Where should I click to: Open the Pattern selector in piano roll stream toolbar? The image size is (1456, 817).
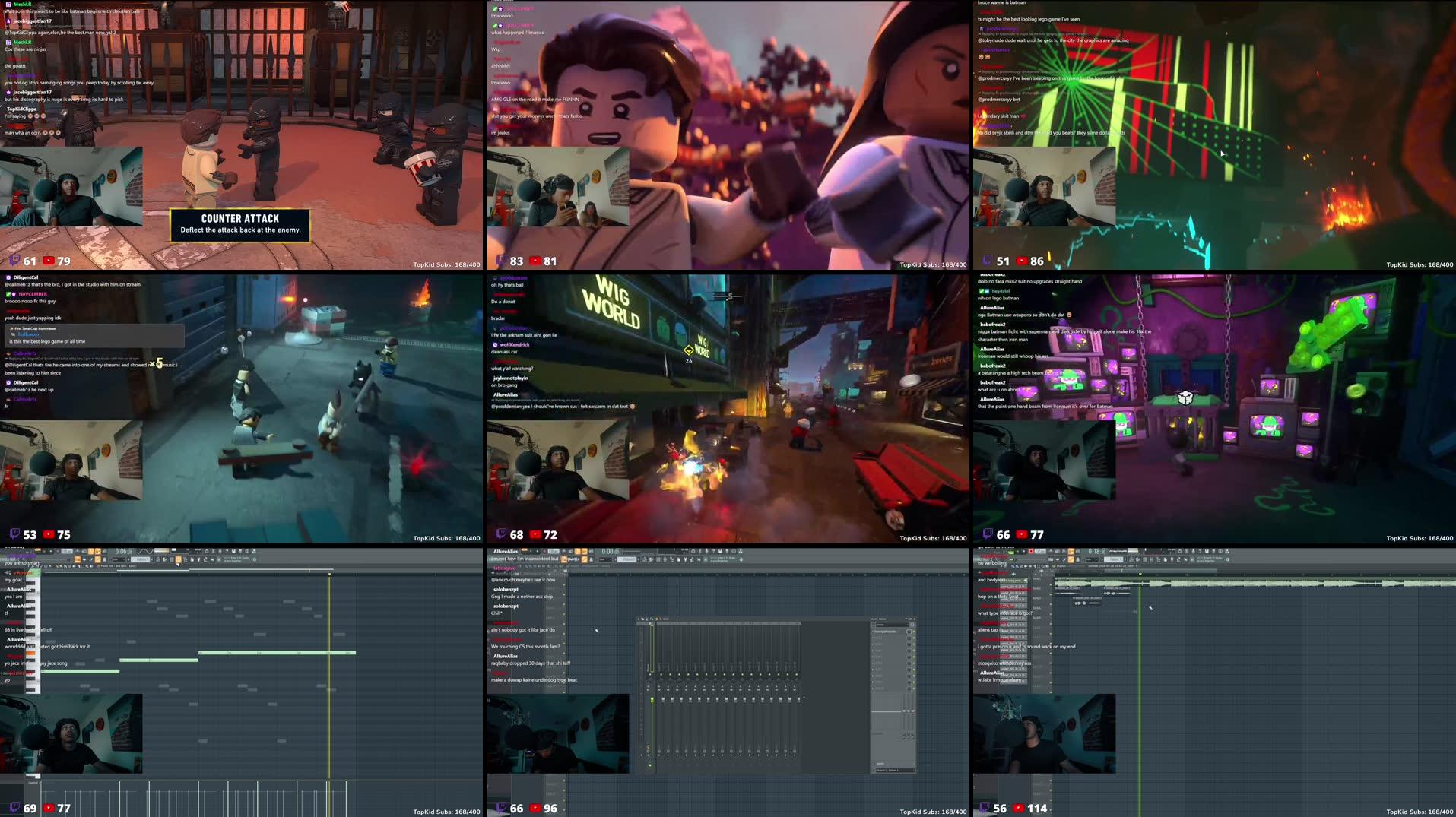pyautogui.click(x=140, y=559)
